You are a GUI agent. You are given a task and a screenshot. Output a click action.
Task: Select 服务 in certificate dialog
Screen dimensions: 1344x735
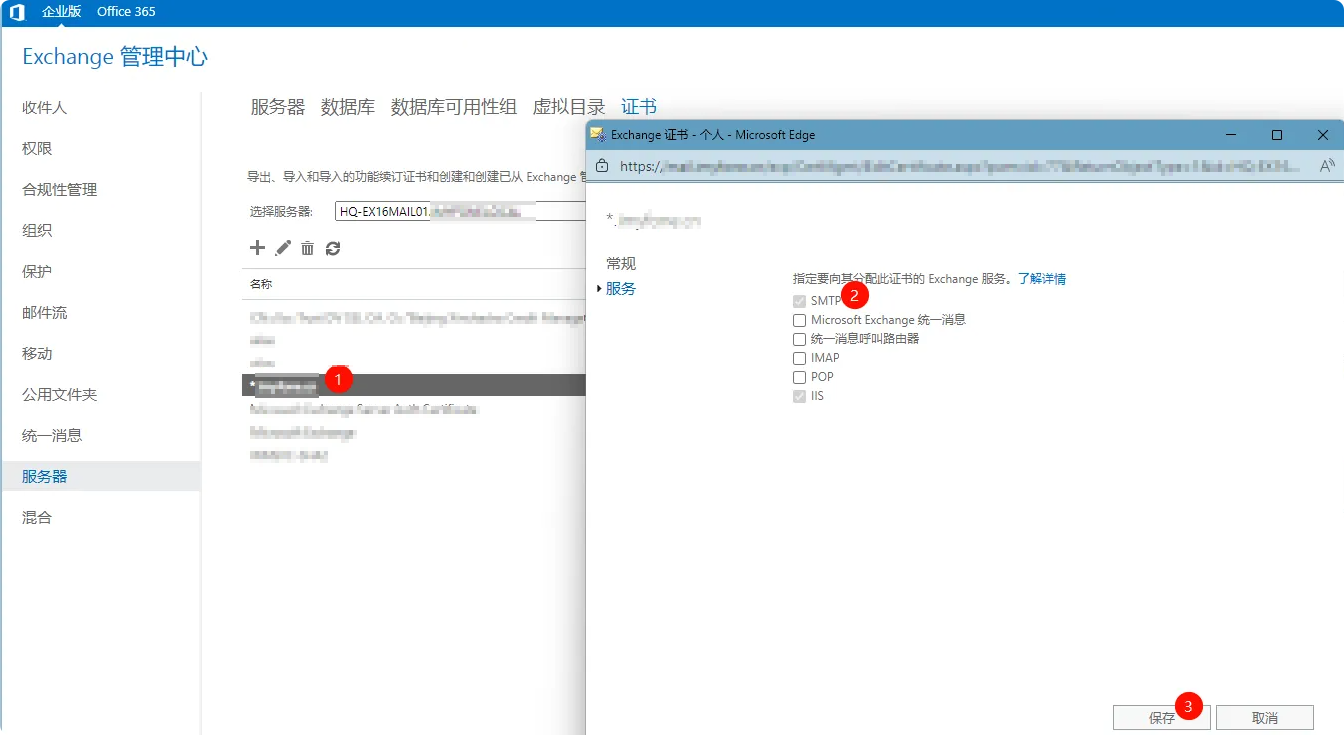621,289
